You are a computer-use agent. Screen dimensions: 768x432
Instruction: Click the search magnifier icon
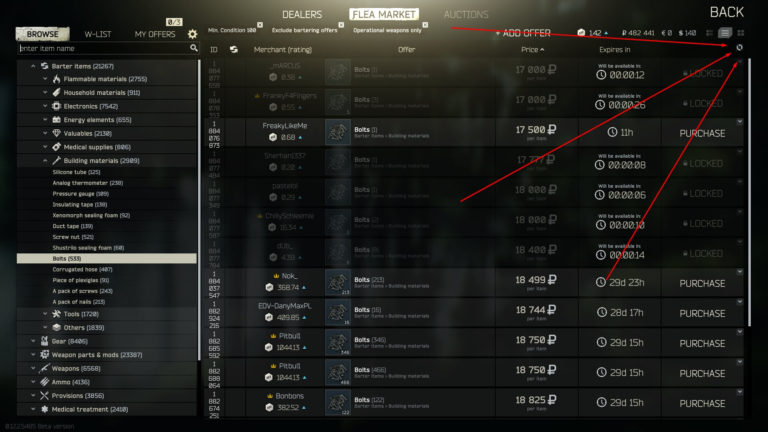click(193, 48)
